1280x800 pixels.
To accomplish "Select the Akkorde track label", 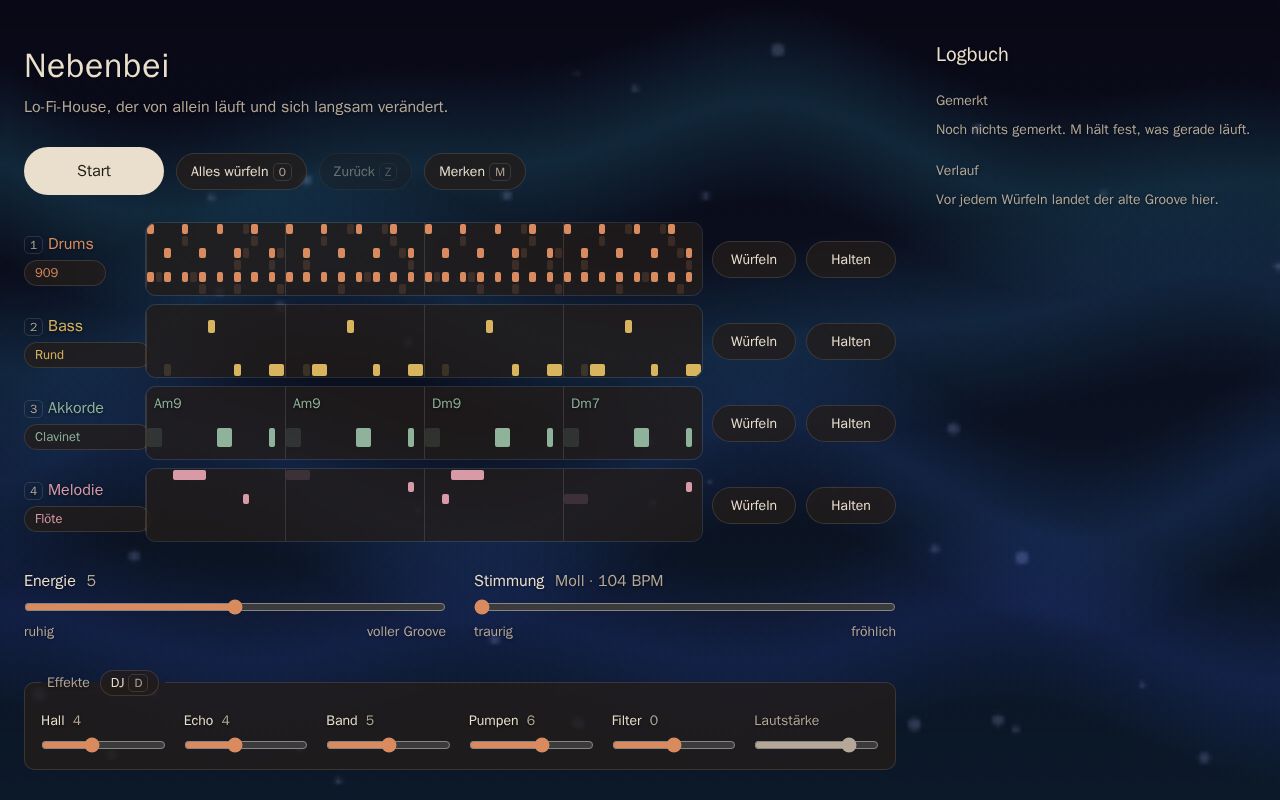I will coord(76,408).
